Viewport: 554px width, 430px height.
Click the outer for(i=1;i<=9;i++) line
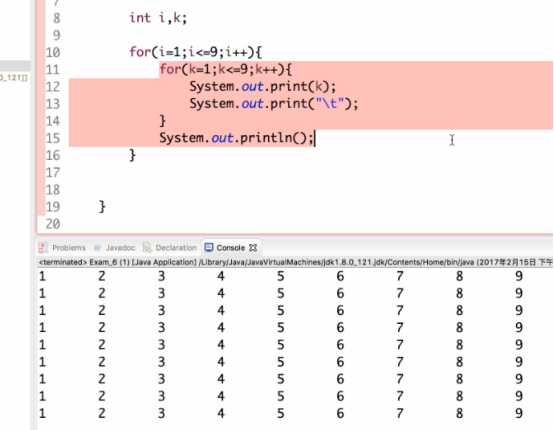coord(195,52)
